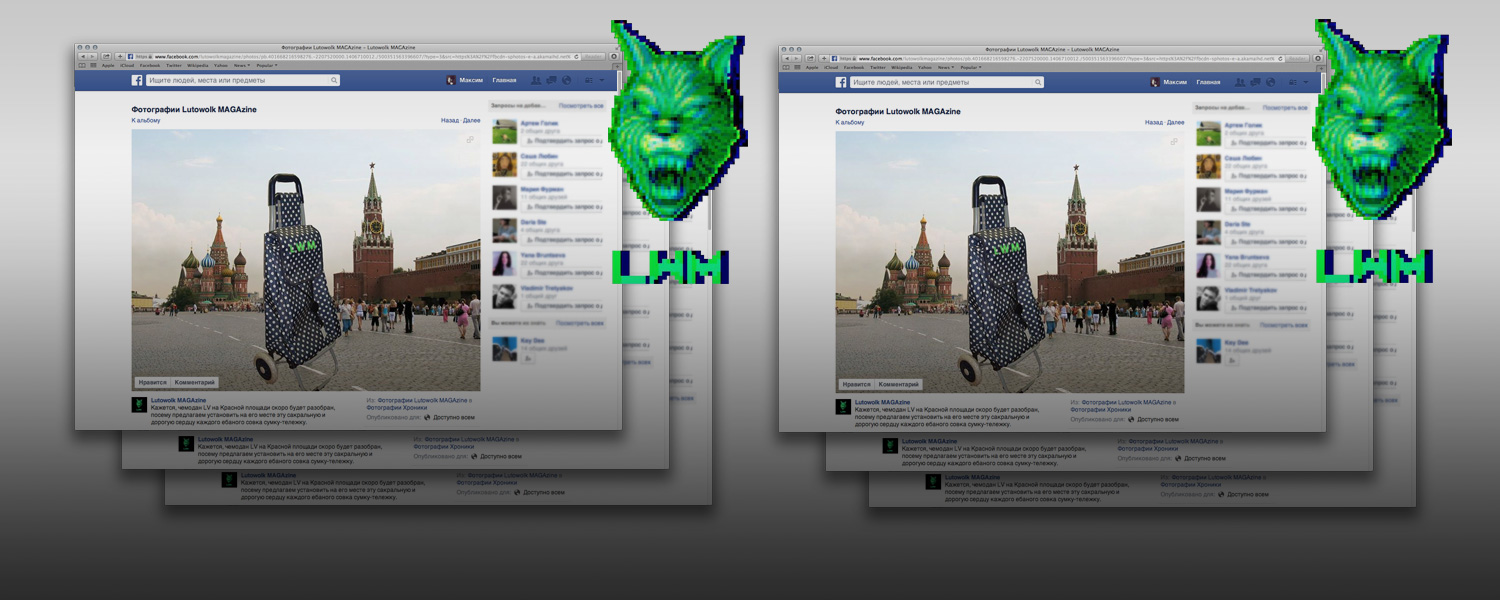
Task: Open iCloud bookmark in left front window
Action: (127, 66)
